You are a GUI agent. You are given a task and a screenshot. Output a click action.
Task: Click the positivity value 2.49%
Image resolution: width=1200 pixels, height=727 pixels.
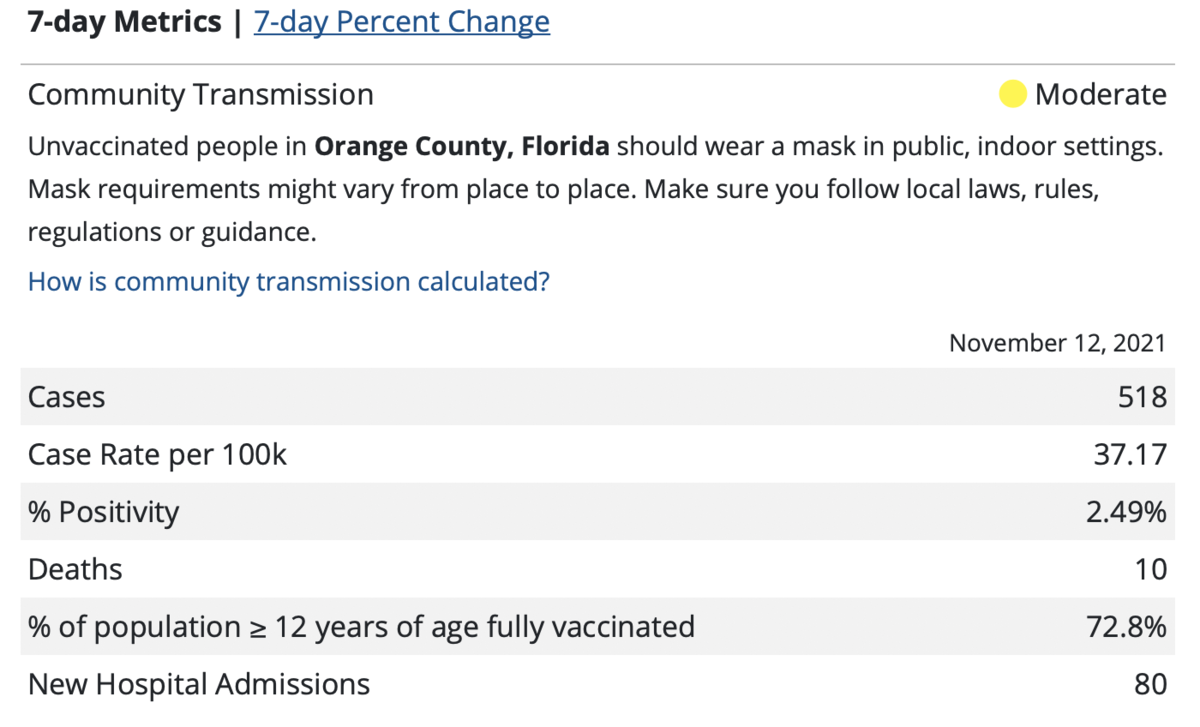[x=1127, y=512]
